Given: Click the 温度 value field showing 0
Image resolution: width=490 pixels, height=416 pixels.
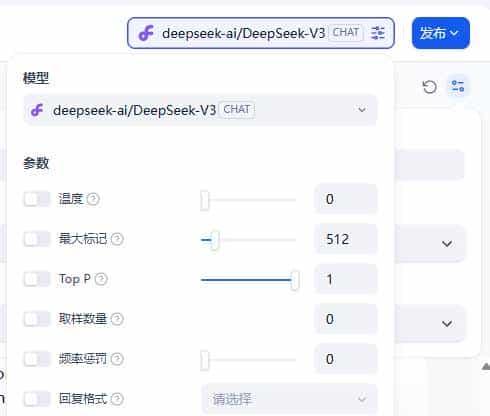Looking at the screenshot, I should (346, 199).
